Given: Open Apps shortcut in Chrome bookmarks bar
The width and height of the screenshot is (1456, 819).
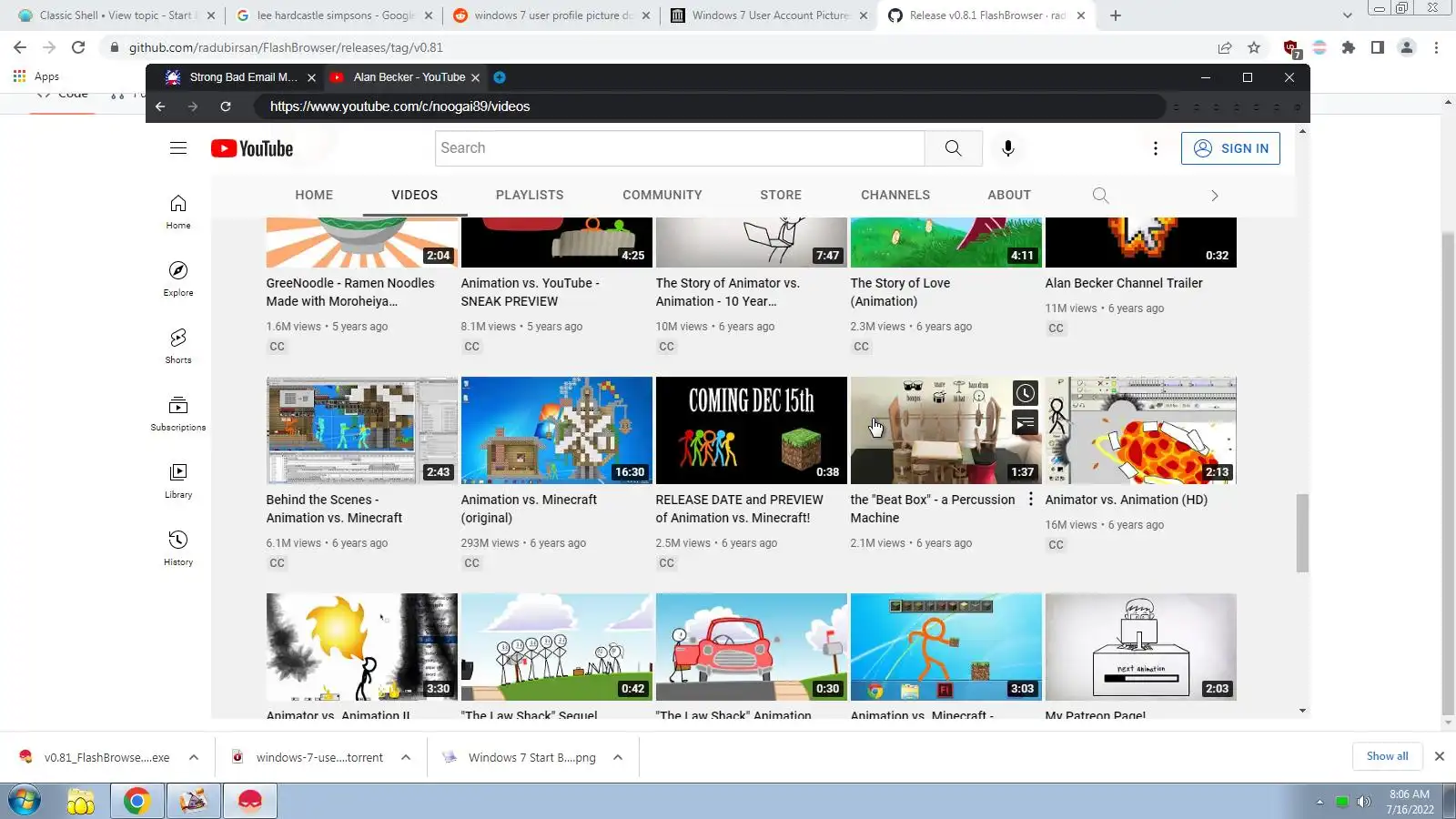Looking at the screenshot, I should (x=36, y=76).
